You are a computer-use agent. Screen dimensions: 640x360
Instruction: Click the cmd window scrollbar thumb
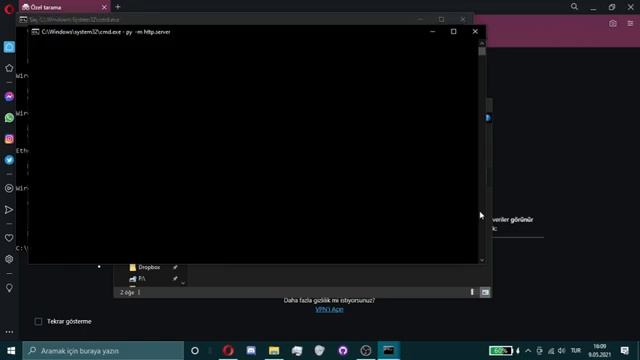[482, 51]
